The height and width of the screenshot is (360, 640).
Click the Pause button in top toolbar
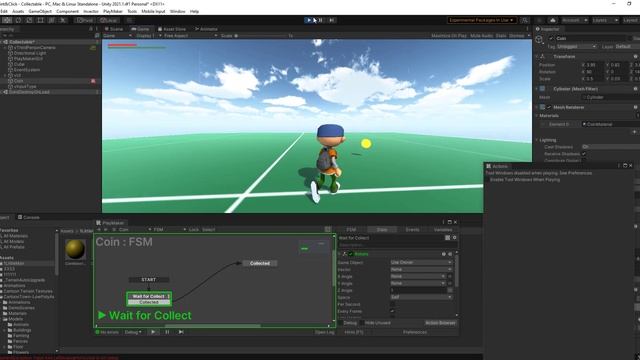(320, 20)
